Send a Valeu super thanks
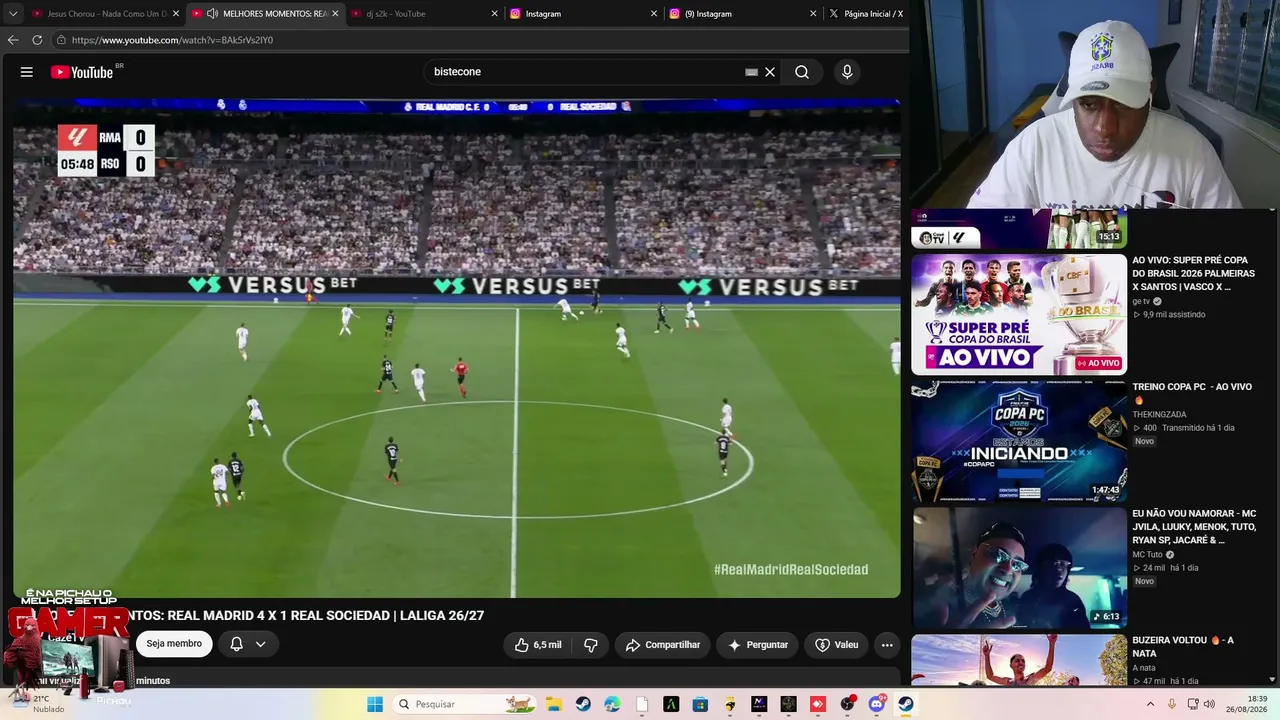Image resolution: width=1280 pixels, height=720 pixels. pyautogui.click(x=837, y=645)
